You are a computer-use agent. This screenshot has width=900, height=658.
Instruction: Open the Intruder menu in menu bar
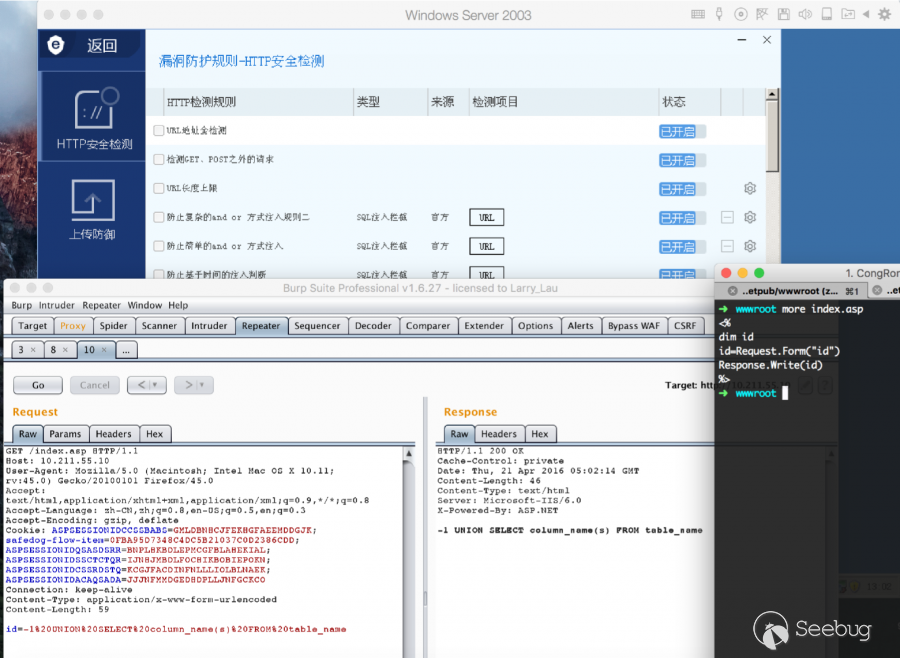56,305
